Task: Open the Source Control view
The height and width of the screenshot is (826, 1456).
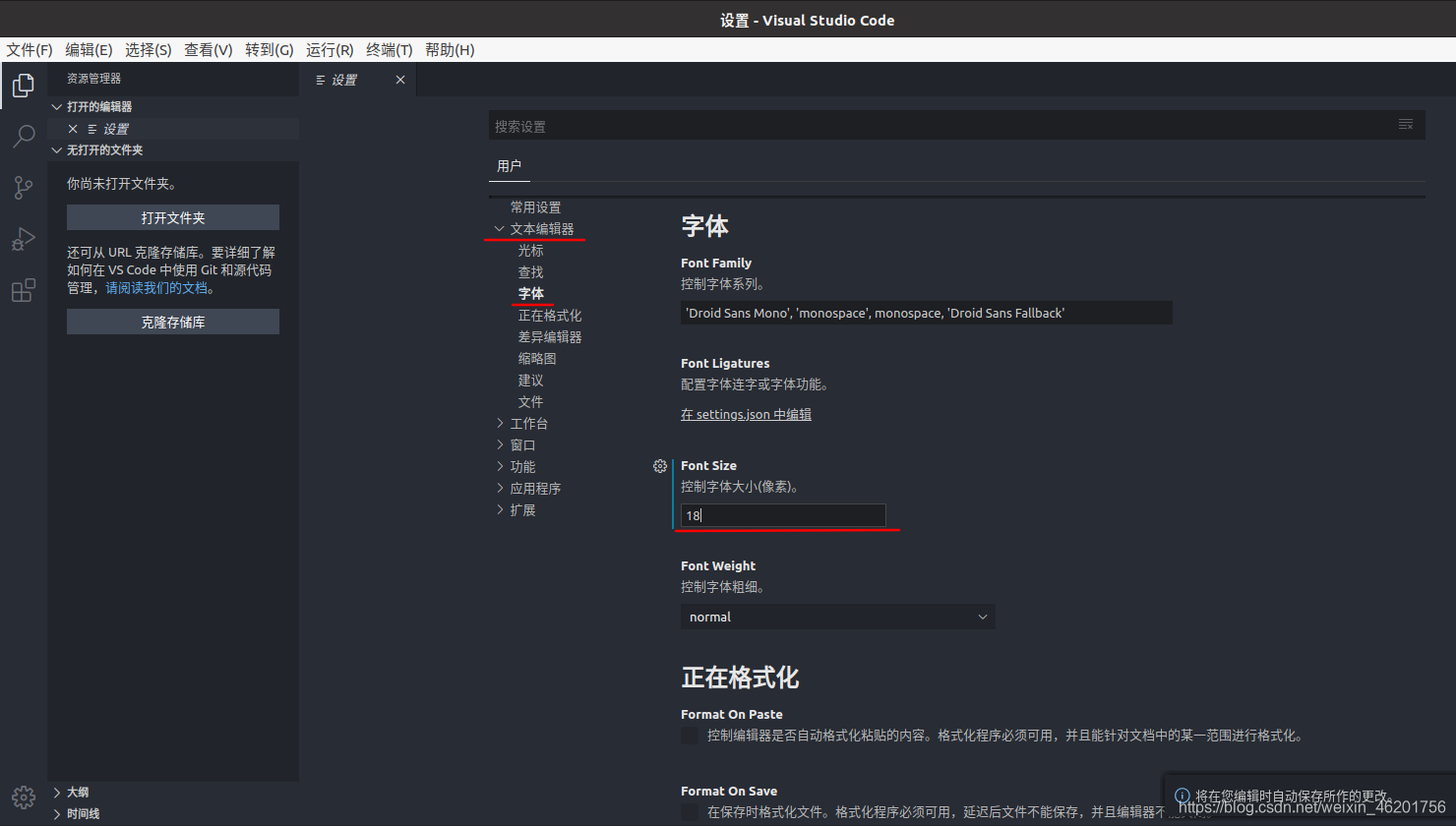Action: pyautogui.click(x=24, y=188)
